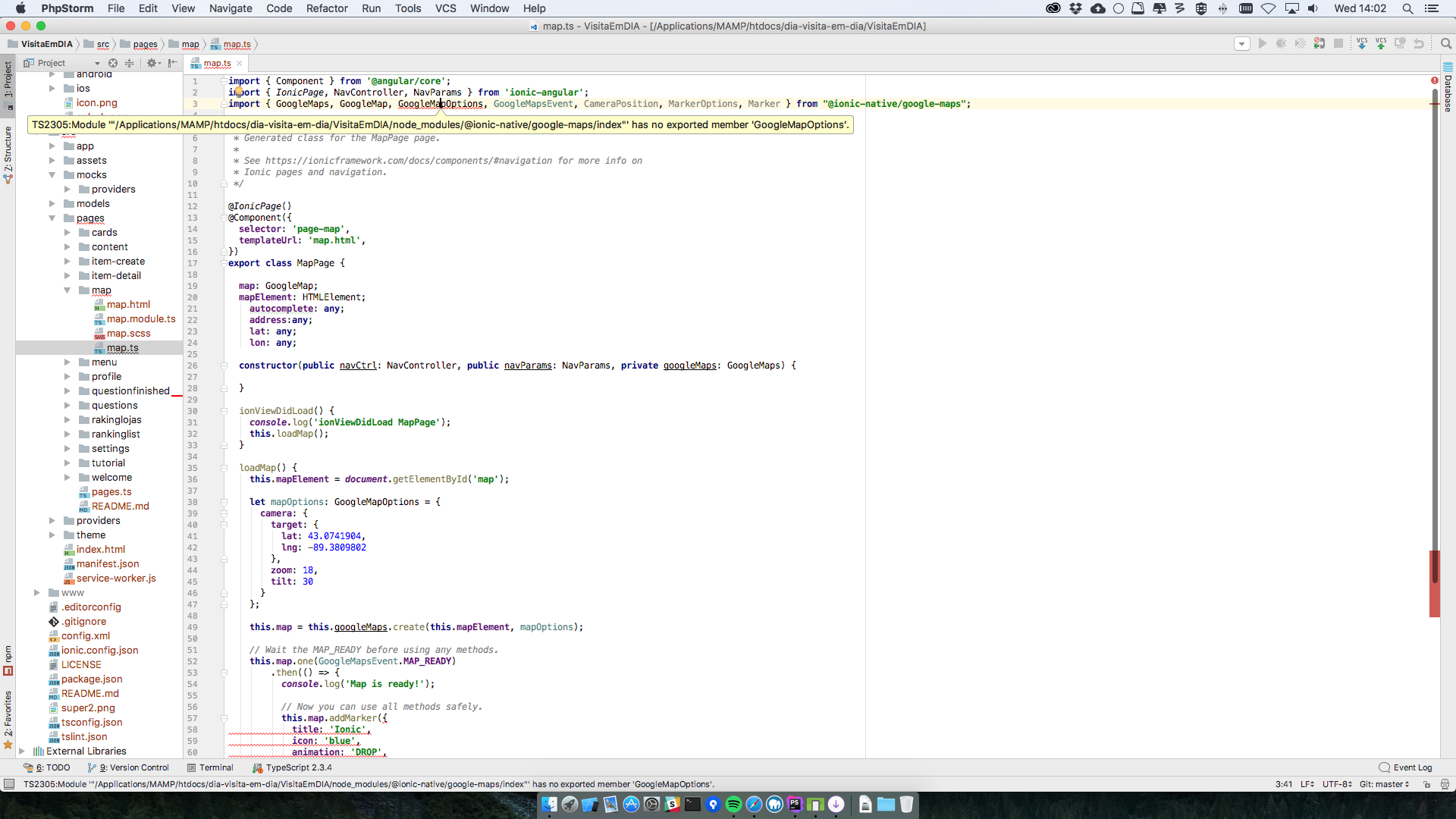Click VCS Commit icon (green arrow)
Image resolution: width=1456 pixels, height=819 pixels.
pos(1381,44)
